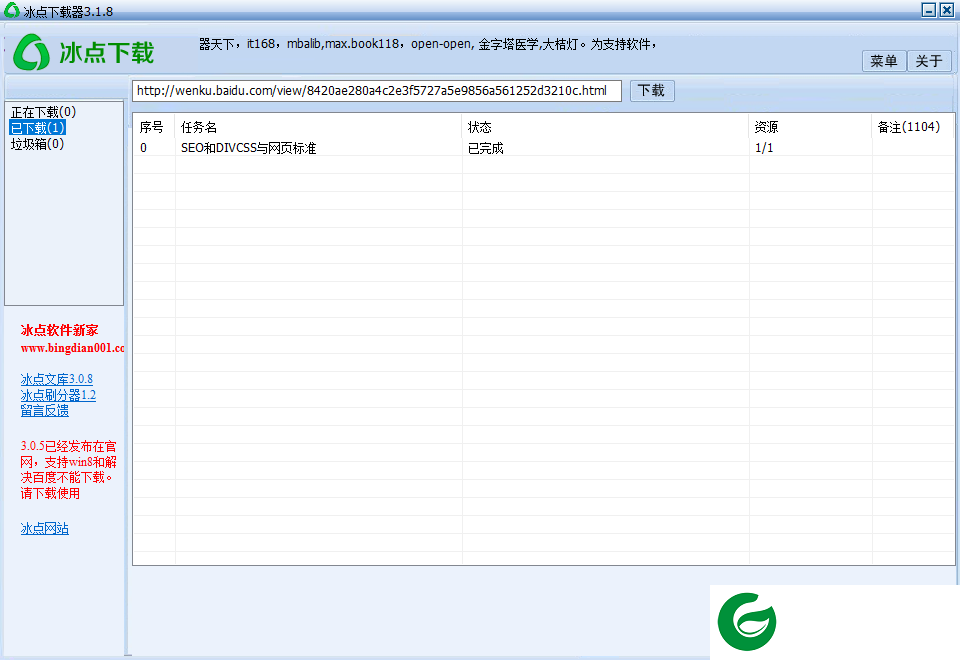This screenshot has width=960, height=660.
Task: Close the 冰点下载器 window
Action: (947, 10)
